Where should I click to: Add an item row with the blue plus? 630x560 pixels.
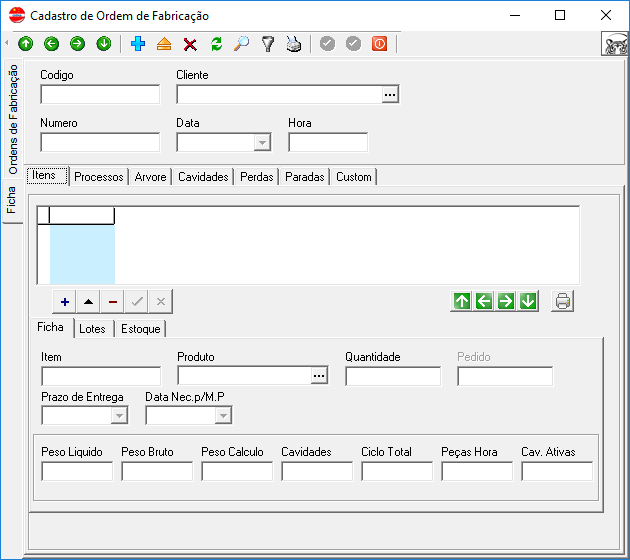coord(65,301)
